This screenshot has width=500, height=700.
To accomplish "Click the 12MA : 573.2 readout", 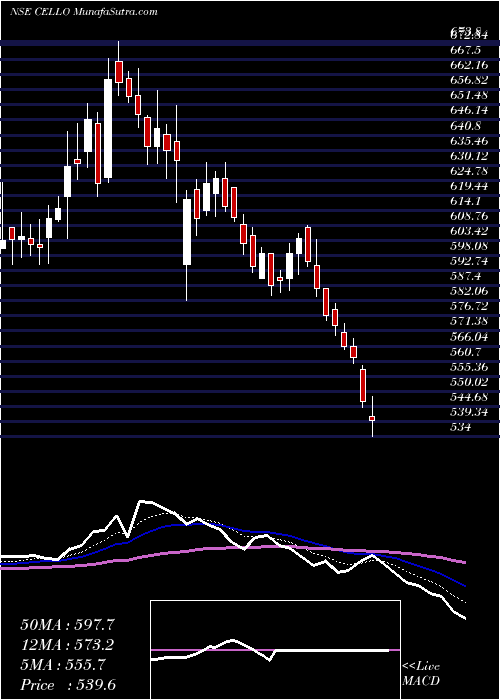I will tap(67, 645).
